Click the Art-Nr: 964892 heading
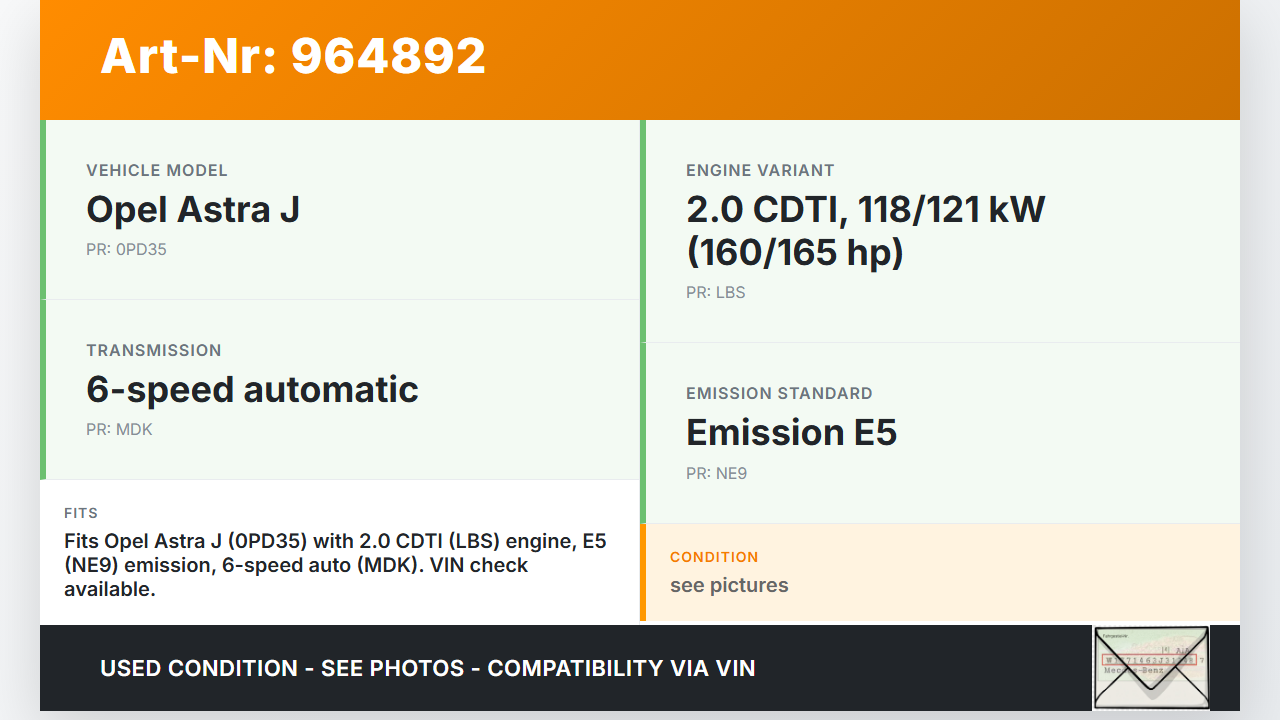This screenshot has height=720, width=1280. [x=293, y=56]
